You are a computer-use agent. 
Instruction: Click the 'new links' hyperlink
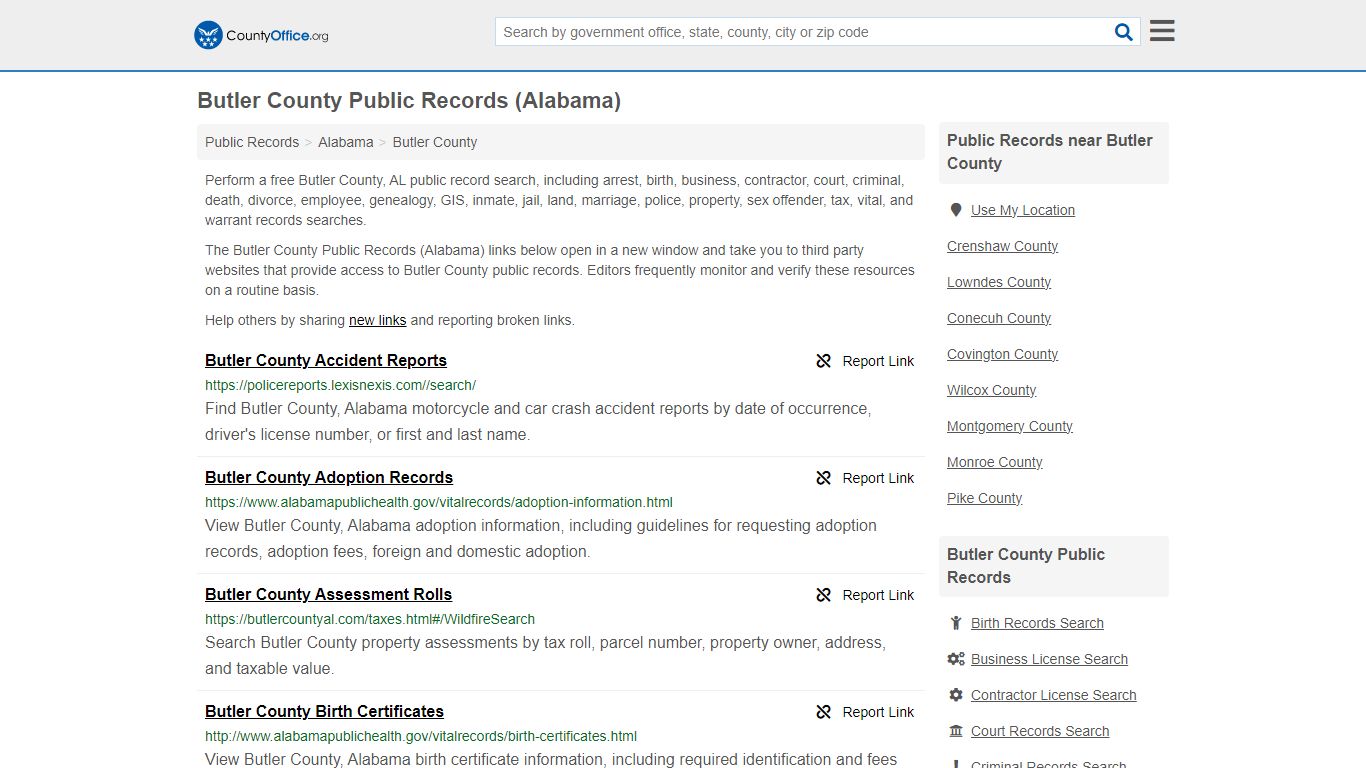pos(377,320)
